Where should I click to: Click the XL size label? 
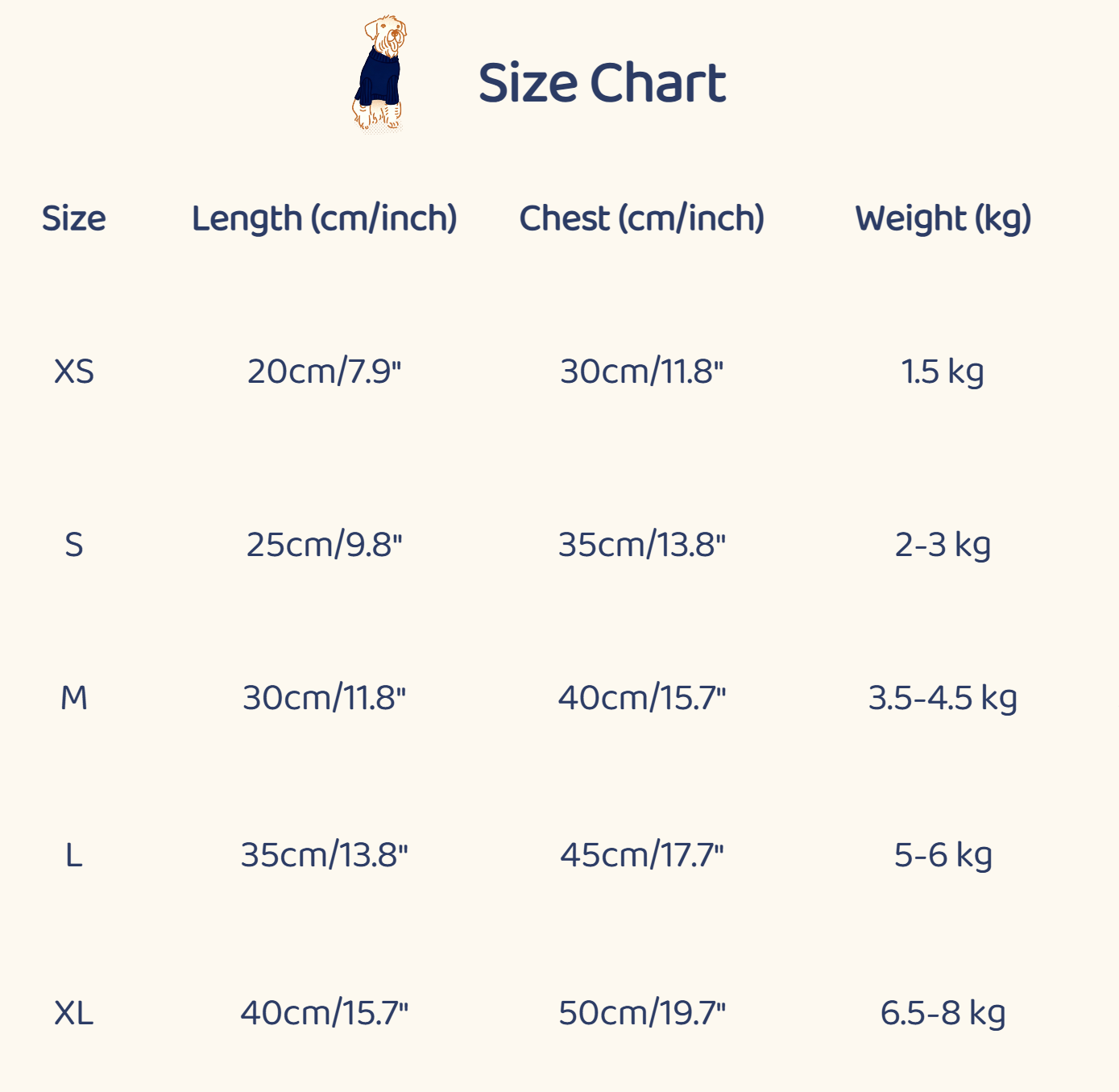click(73, 1013)
